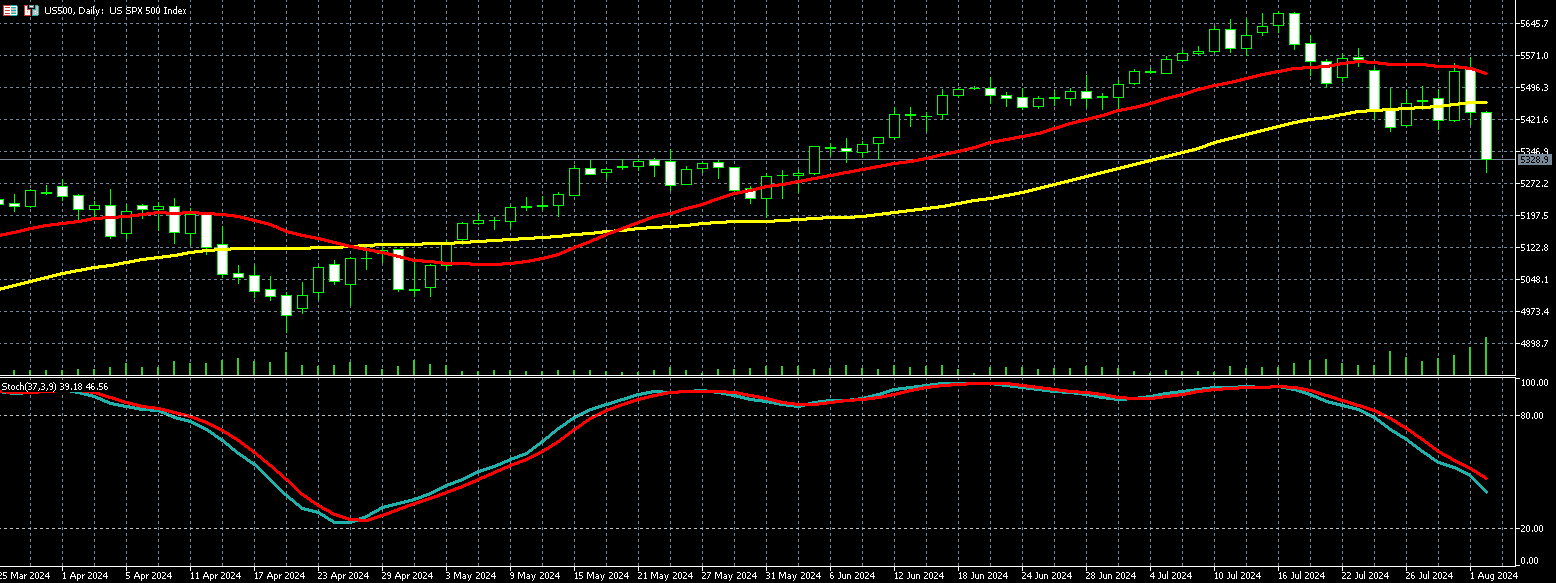Click the 5645.7 price scale label
Viewport: 1556px width, 583px height.
(1534, 23)
